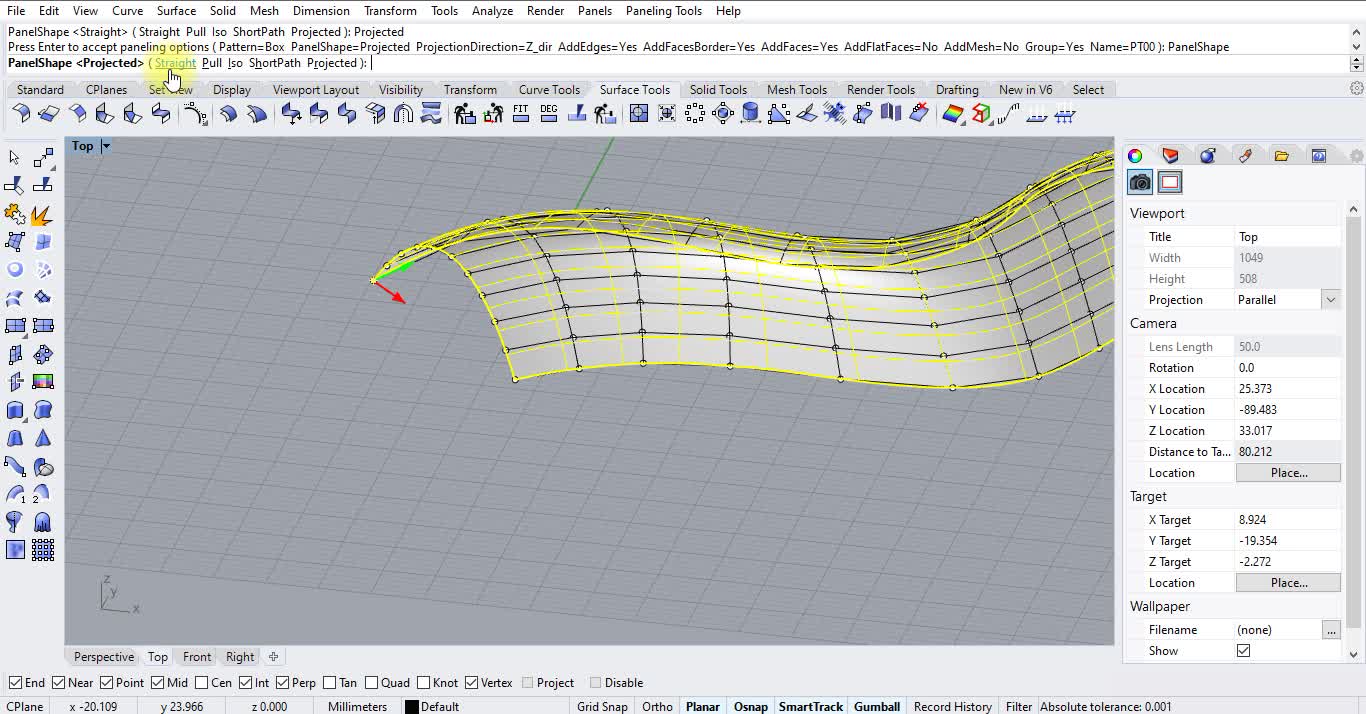Enable the Quad osnap checkbox
1366x714 pixels.
pos(372,683)
